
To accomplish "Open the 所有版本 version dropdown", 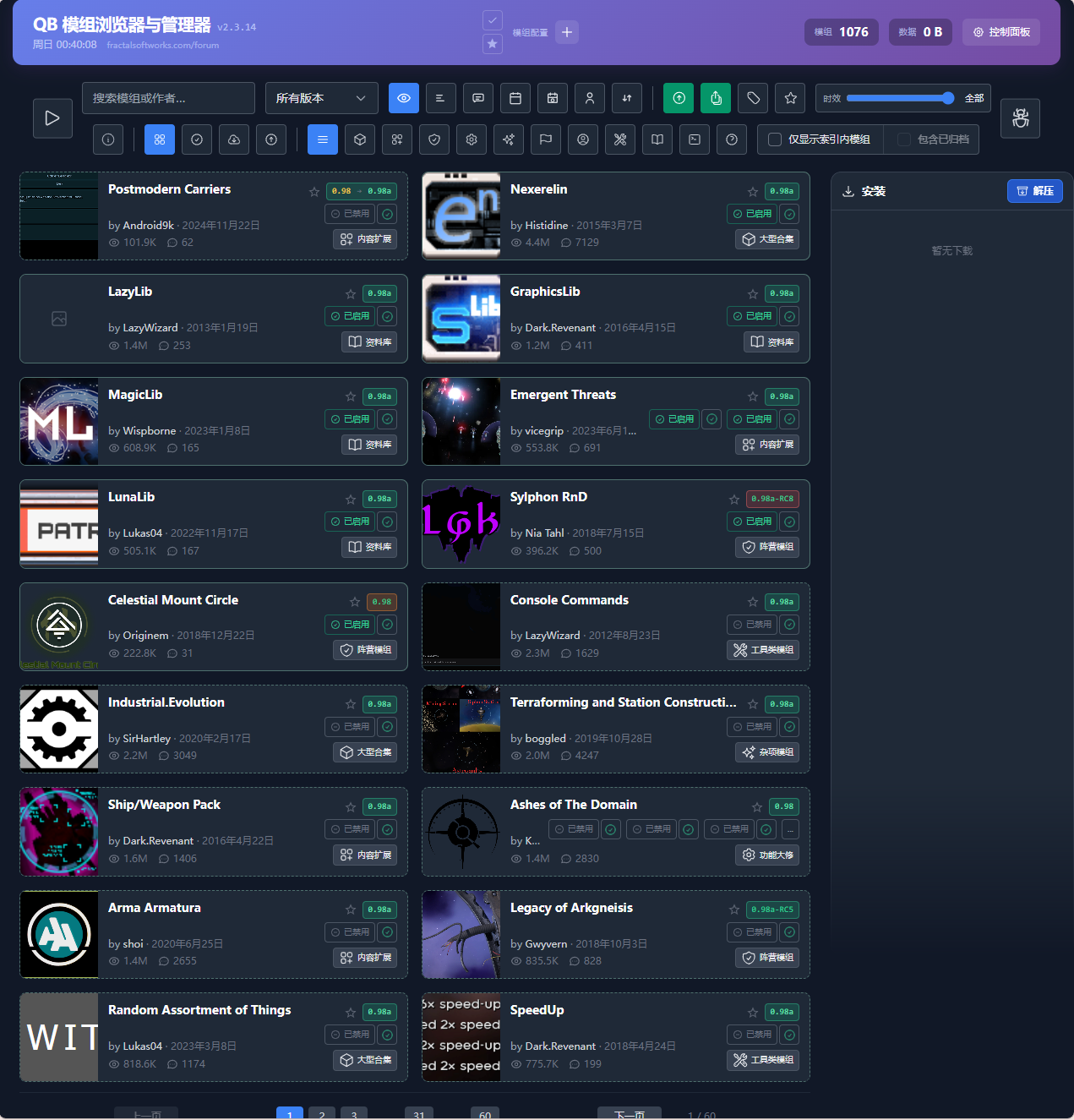I will pyautogui.click(x=322, y=98).
